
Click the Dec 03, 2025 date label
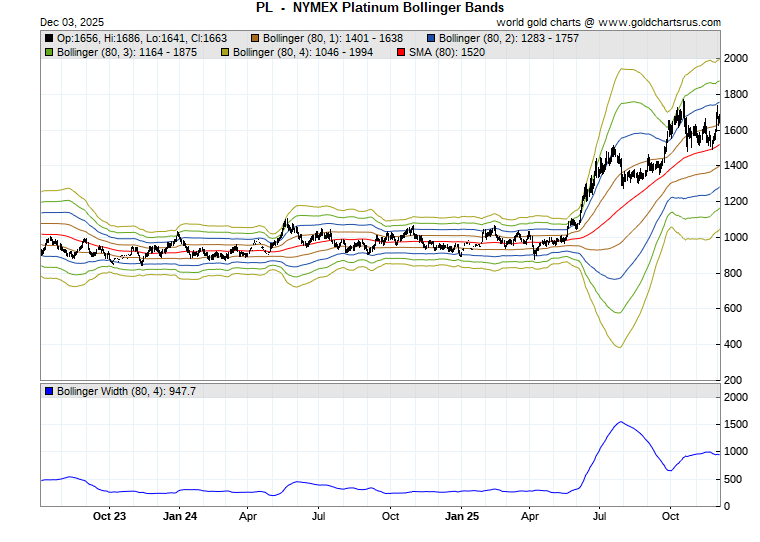(x=46, y=21)
